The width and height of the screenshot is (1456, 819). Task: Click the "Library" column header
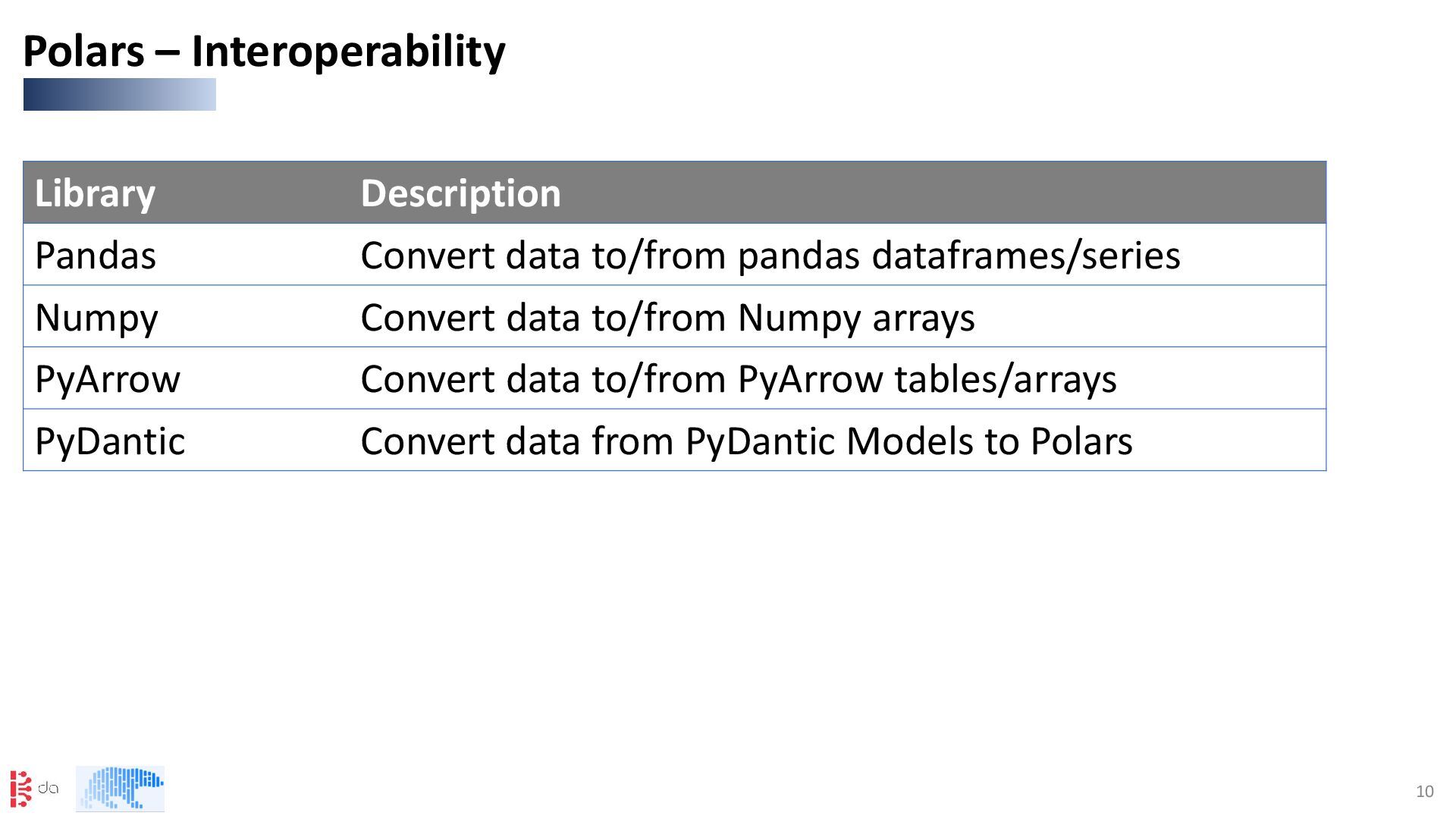pos(95,193)
